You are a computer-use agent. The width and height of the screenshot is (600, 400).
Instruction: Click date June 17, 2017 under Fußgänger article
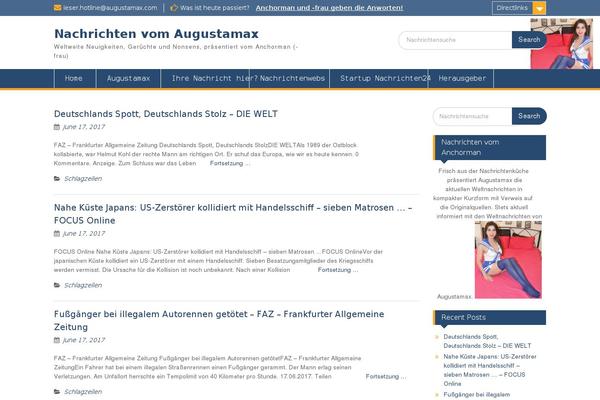coord(84,340)
